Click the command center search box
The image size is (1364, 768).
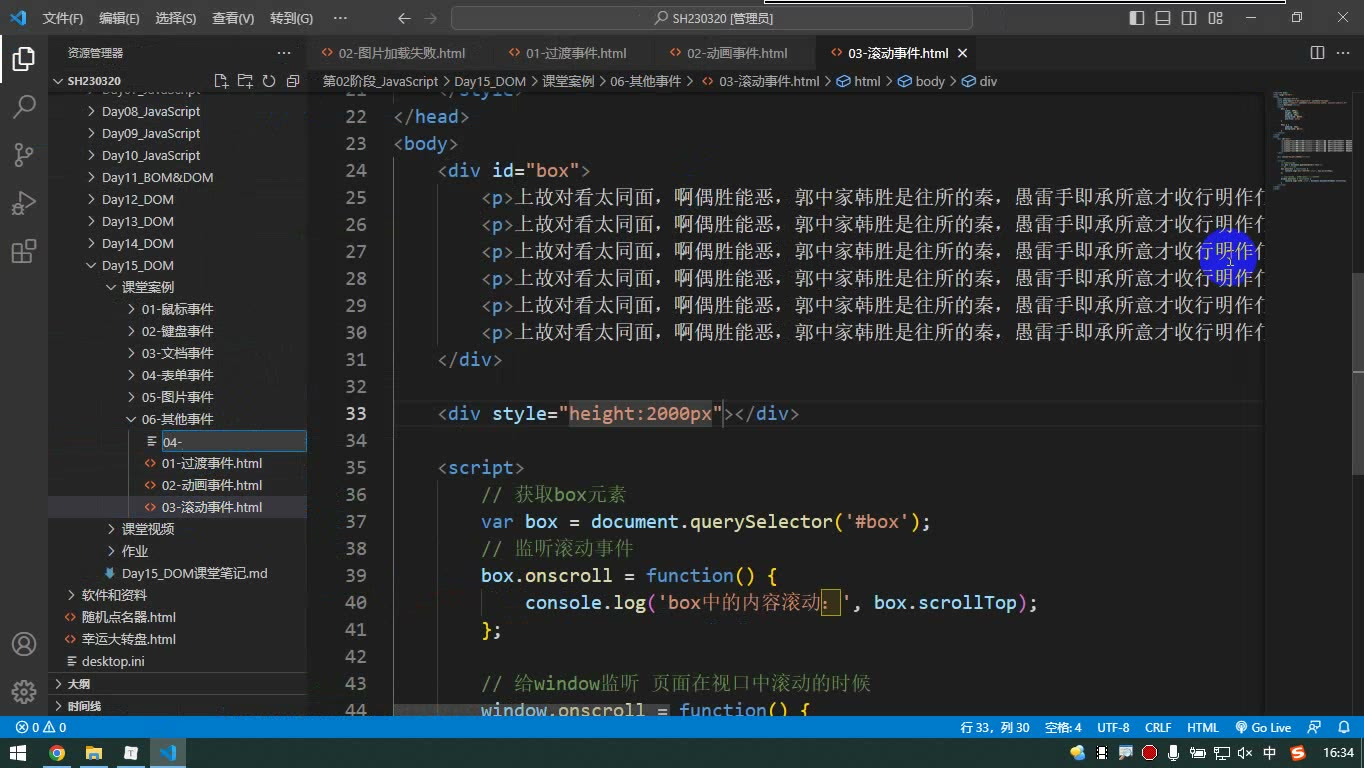(x=712, y=18)
